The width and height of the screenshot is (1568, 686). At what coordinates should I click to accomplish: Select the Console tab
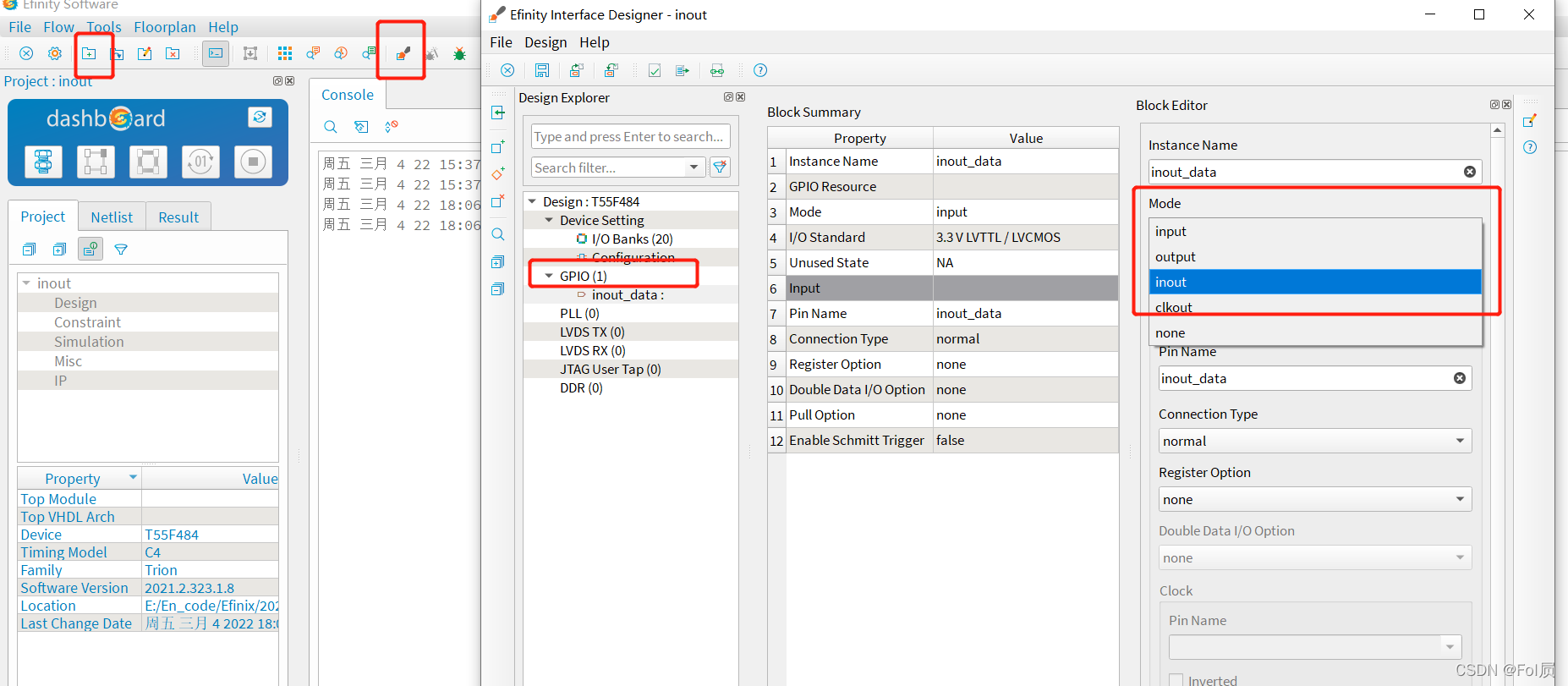pyautogui.click(x=348, y=95)
